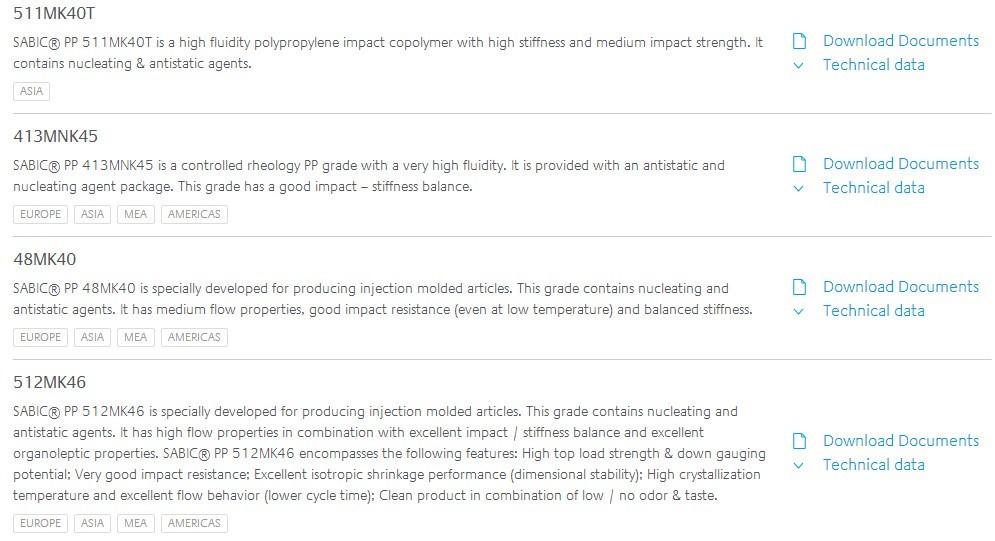995x541 pixels.
Task: Open Download Documents link for 413MNK45
Action: [x=900, y=164]
